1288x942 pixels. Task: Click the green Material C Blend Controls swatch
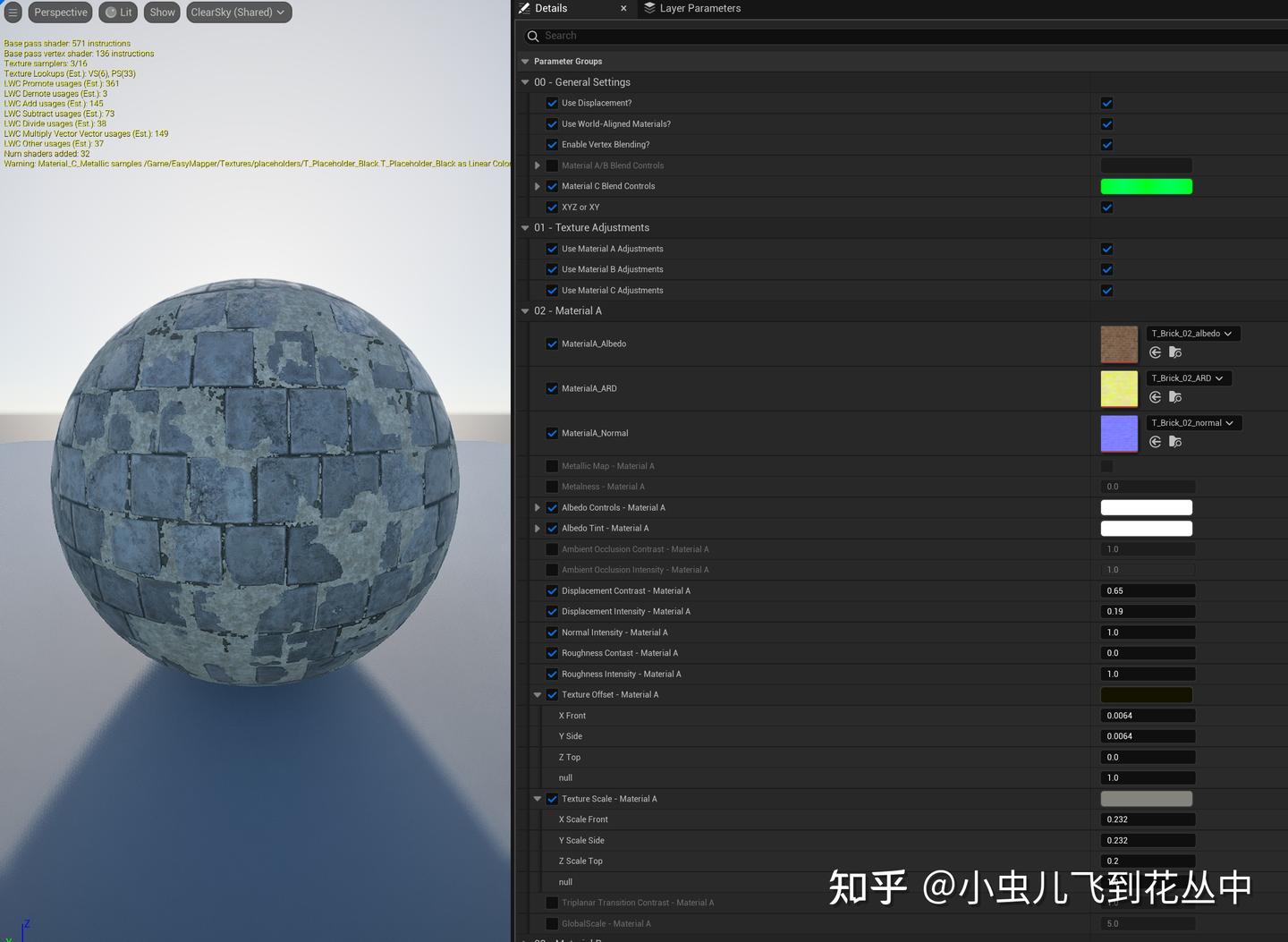coord(1147,186)
